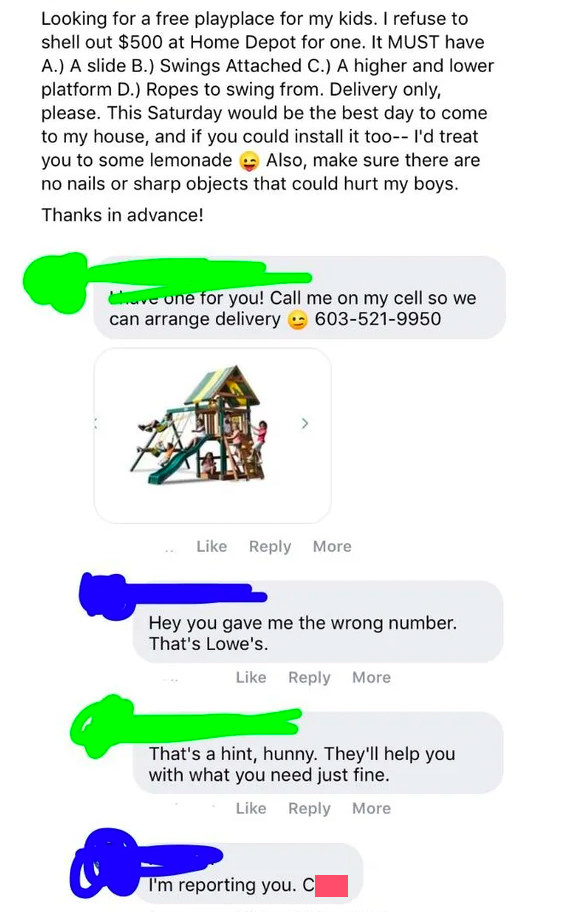Viewport: 574px width, 912px height.
Task: Open More menu on Lowe's comment
Action: (x=372, y=677)
